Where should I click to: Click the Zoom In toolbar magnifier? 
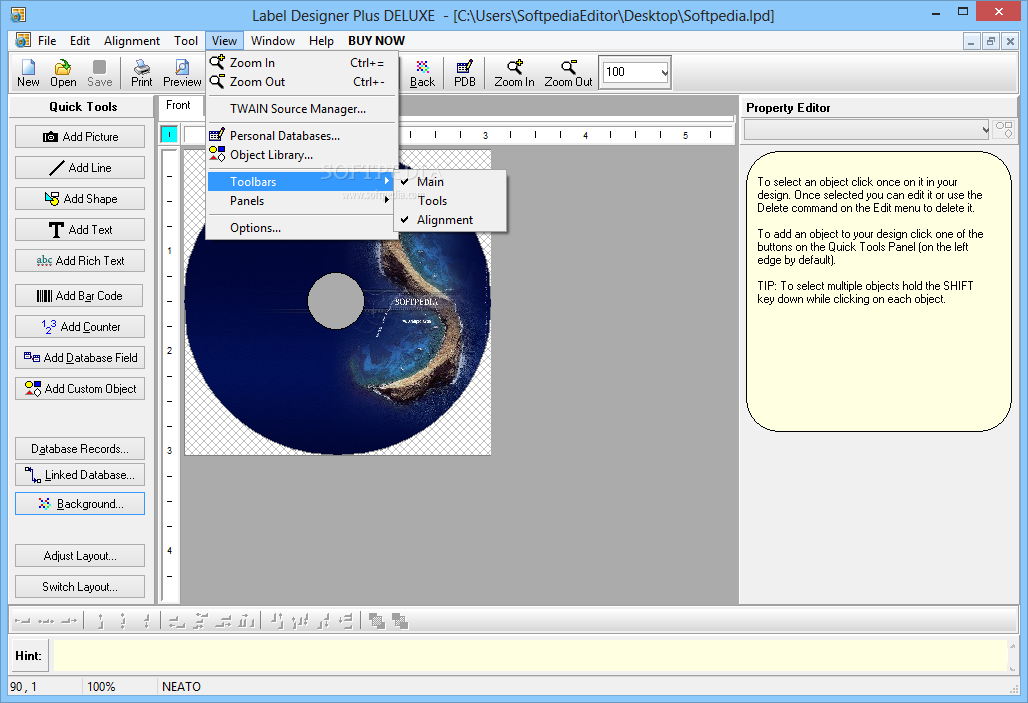coord(514,73)
